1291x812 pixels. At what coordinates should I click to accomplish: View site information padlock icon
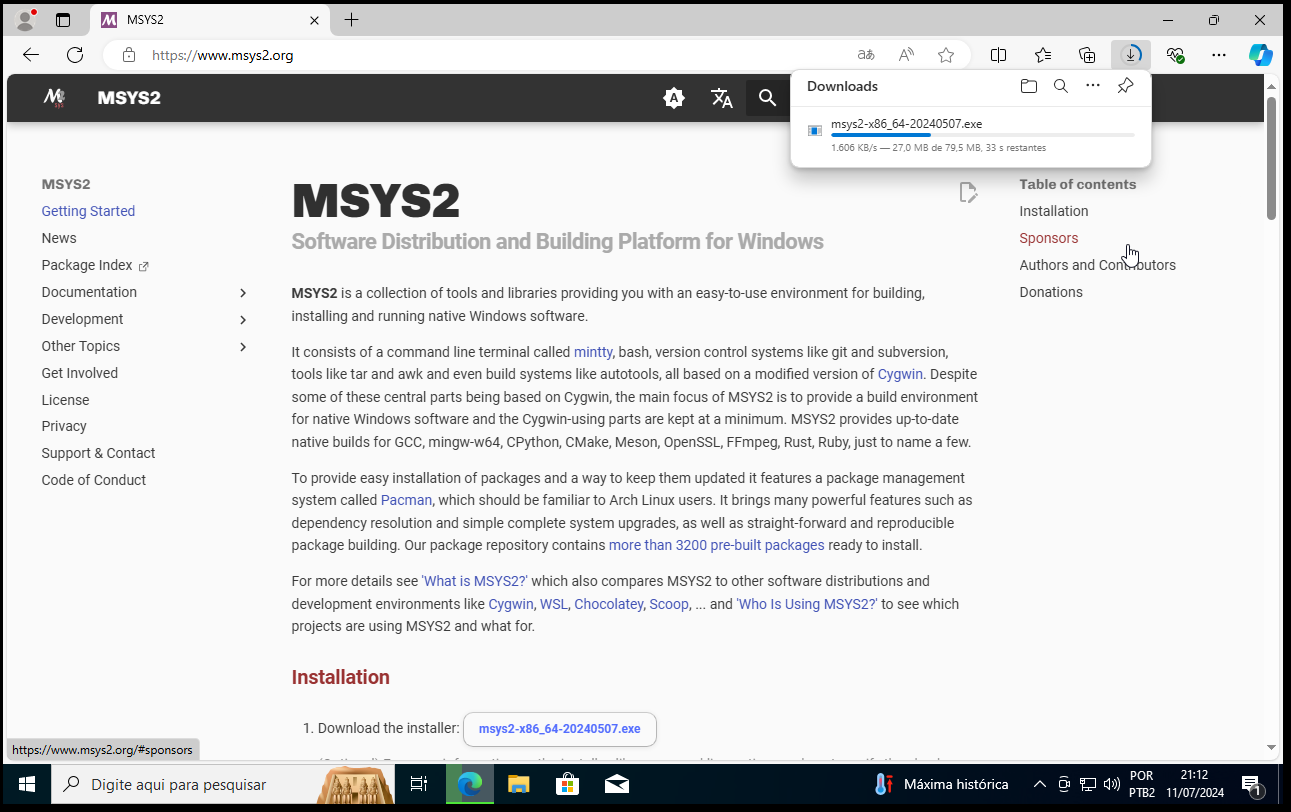tap(129, 55)
